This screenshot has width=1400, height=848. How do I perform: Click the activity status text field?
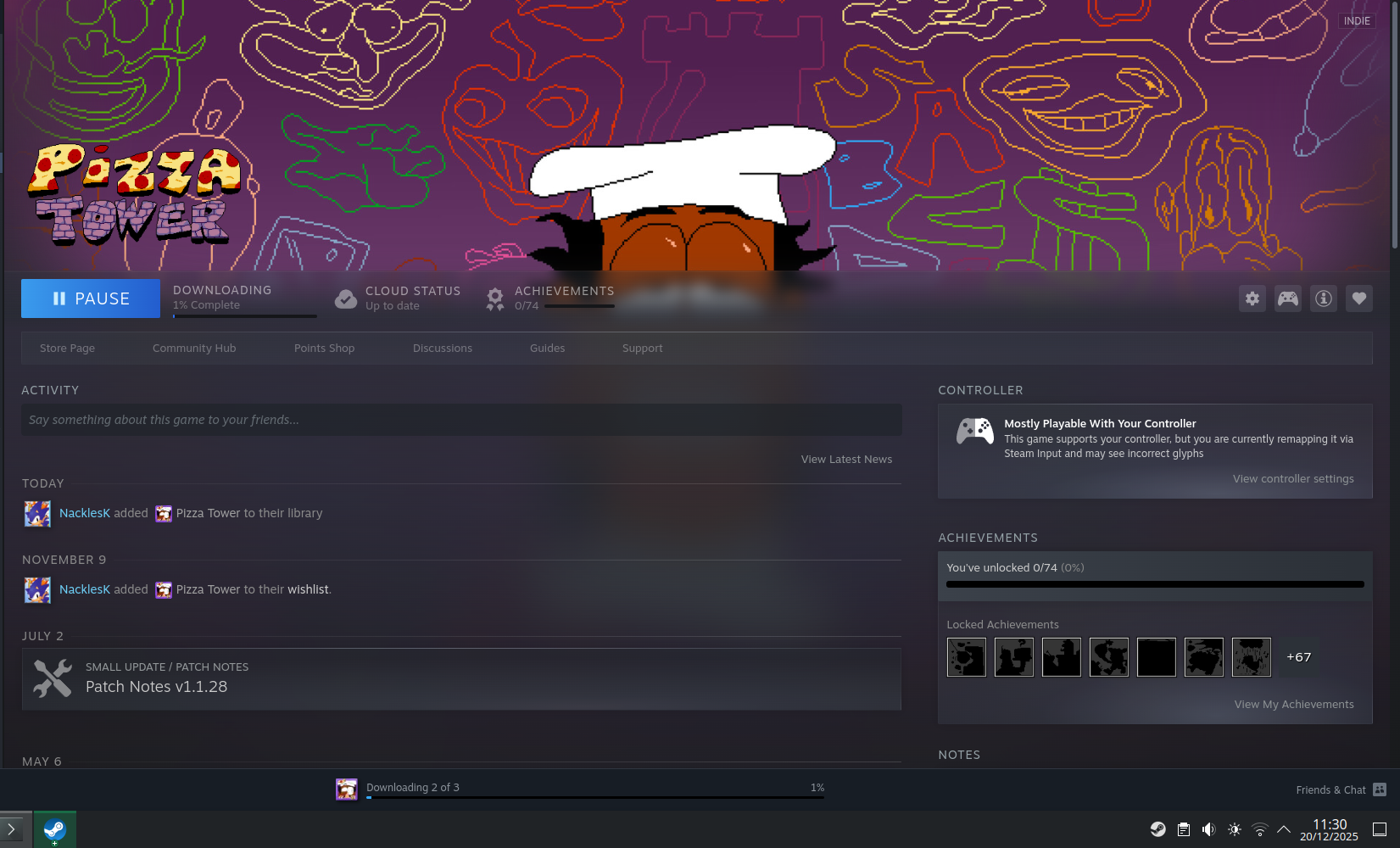coord(461,420)
